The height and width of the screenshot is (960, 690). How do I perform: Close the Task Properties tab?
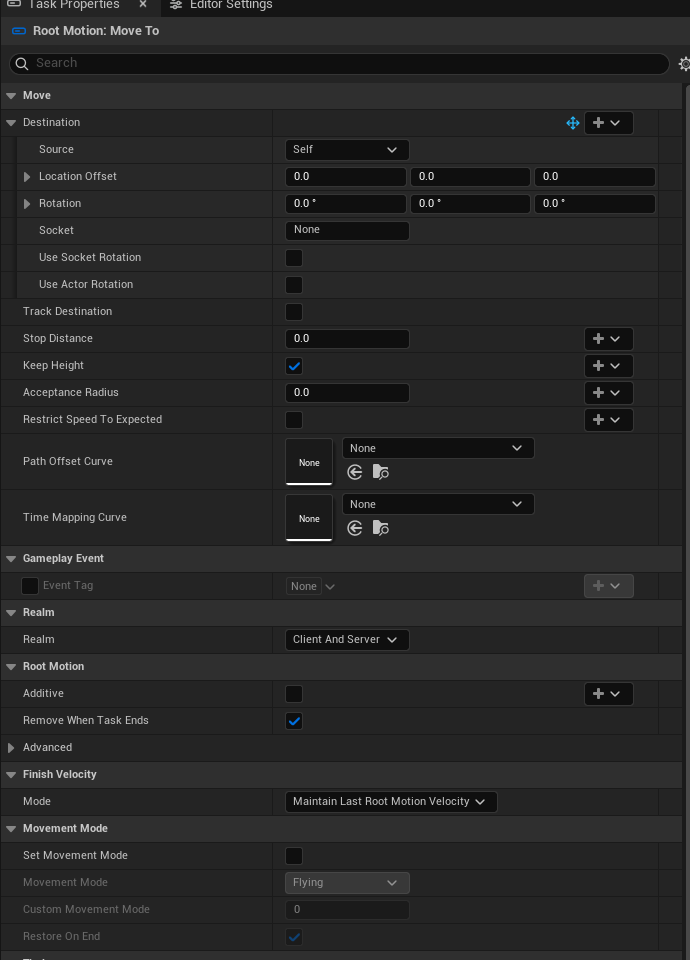(x=143, y=4)
